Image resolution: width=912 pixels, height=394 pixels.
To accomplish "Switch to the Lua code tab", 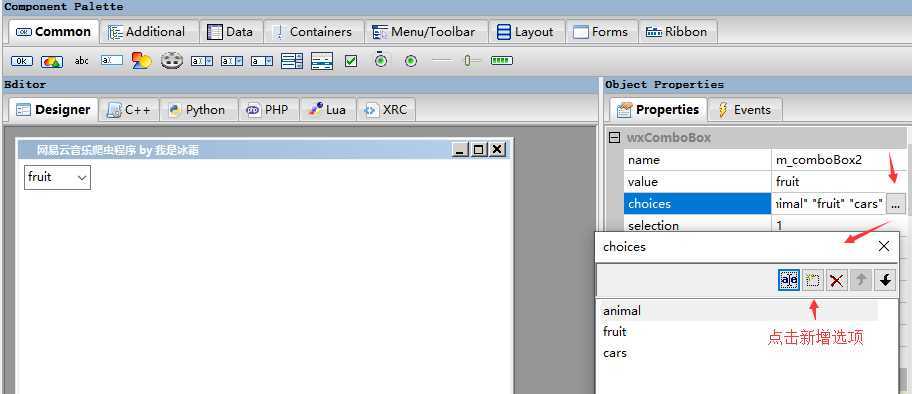I will point(328,109).
